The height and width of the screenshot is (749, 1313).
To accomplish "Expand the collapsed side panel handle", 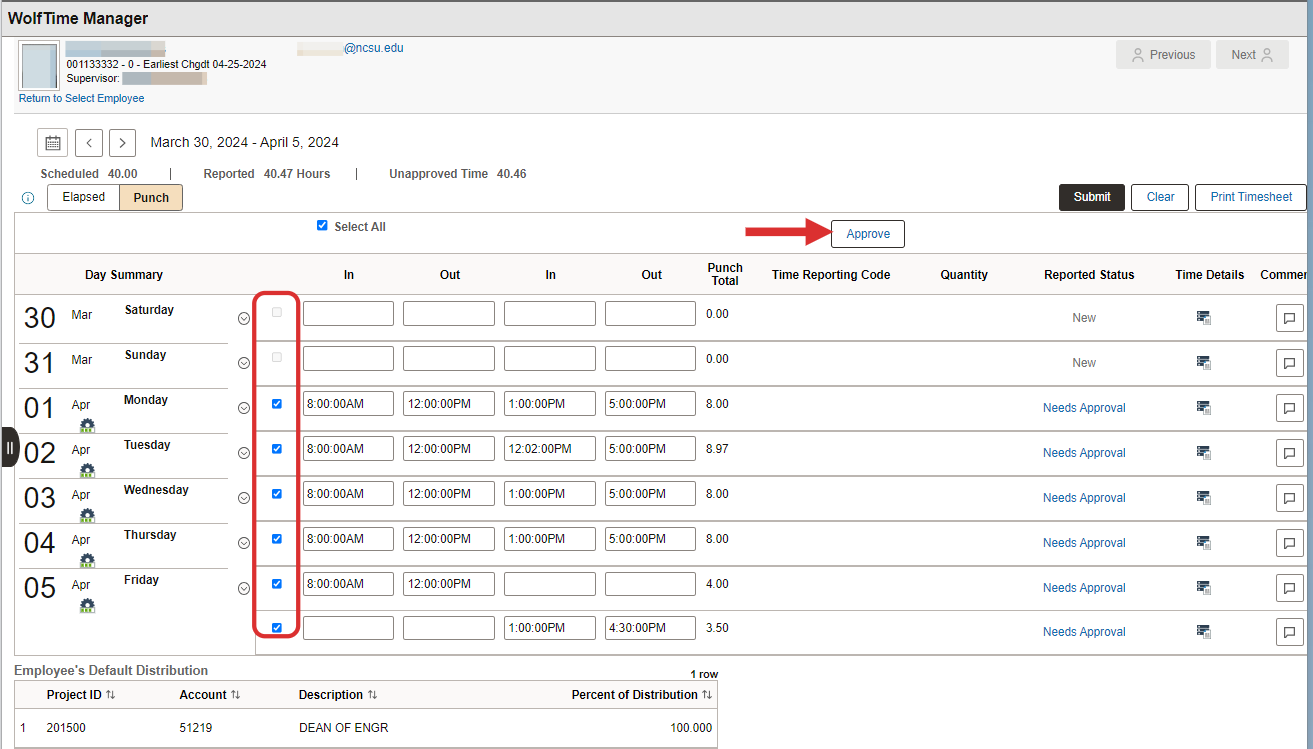I will pyautogui.click(x=10, y=447).
